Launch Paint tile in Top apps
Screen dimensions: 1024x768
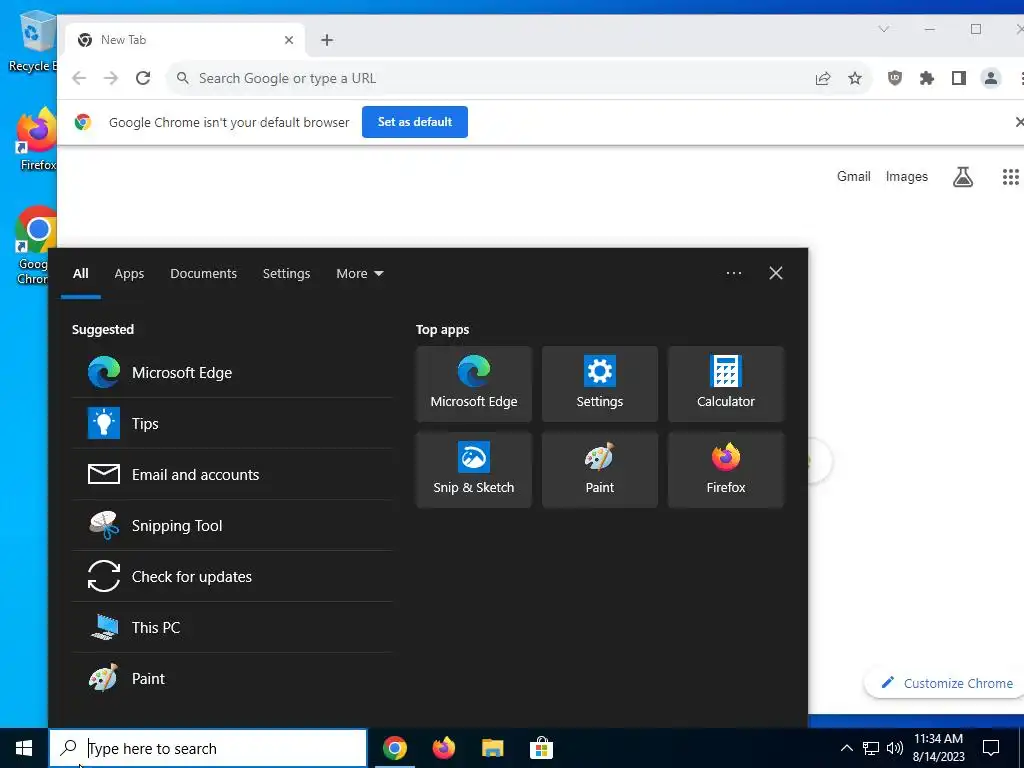coord(600,470)
